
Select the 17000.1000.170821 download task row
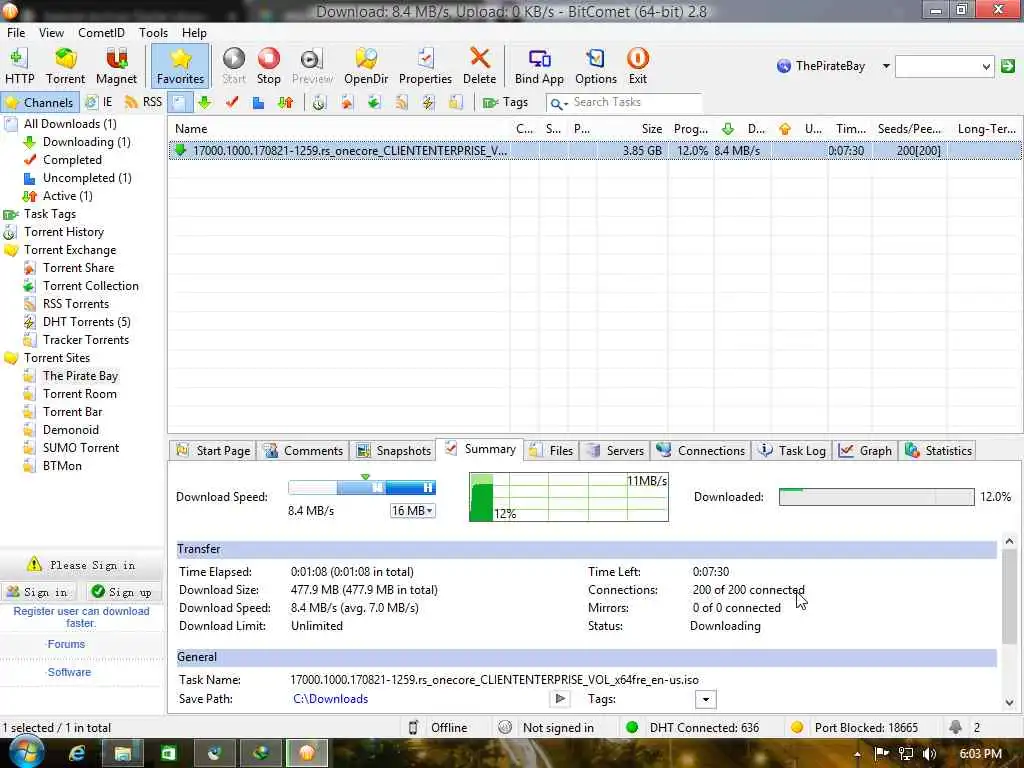[x=594, y=151]
